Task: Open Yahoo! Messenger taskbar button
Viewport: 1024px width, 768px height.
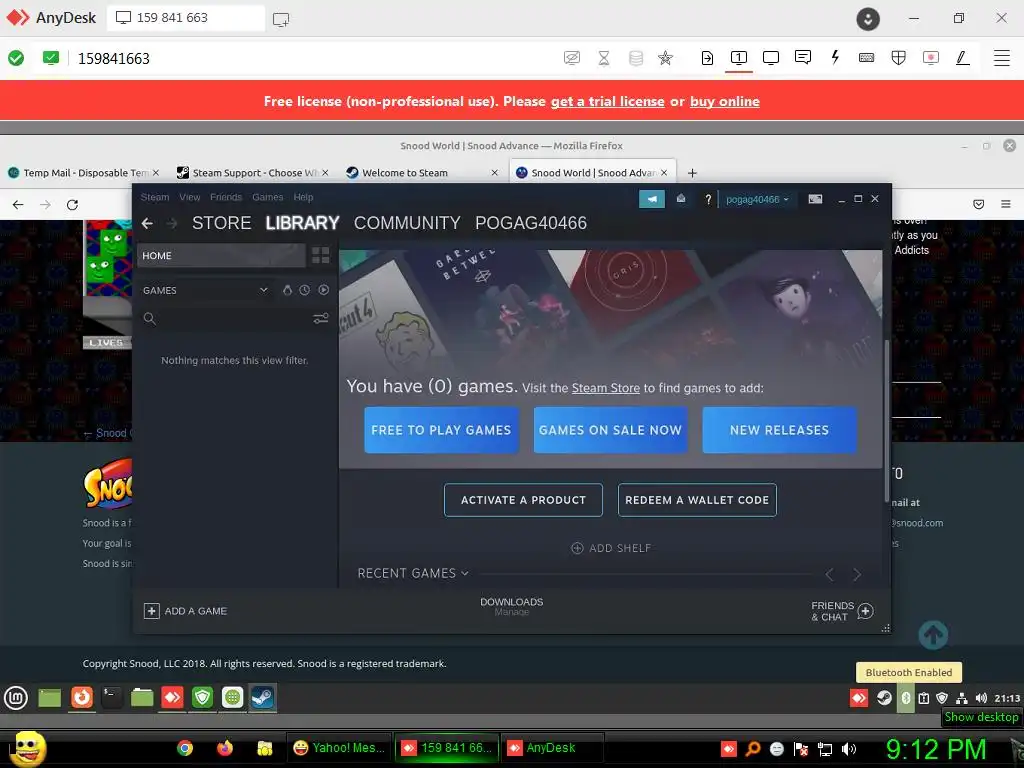Action: coord(339,748)
